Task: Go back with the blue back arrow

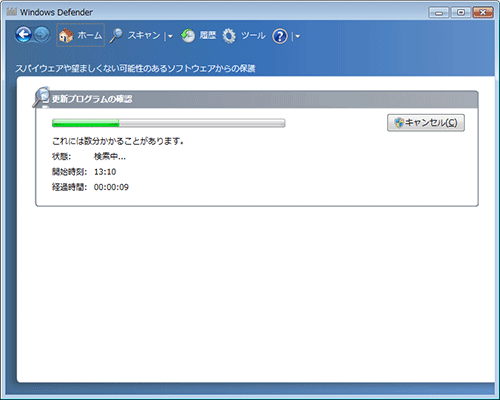Action: click(x=23, y=35)
